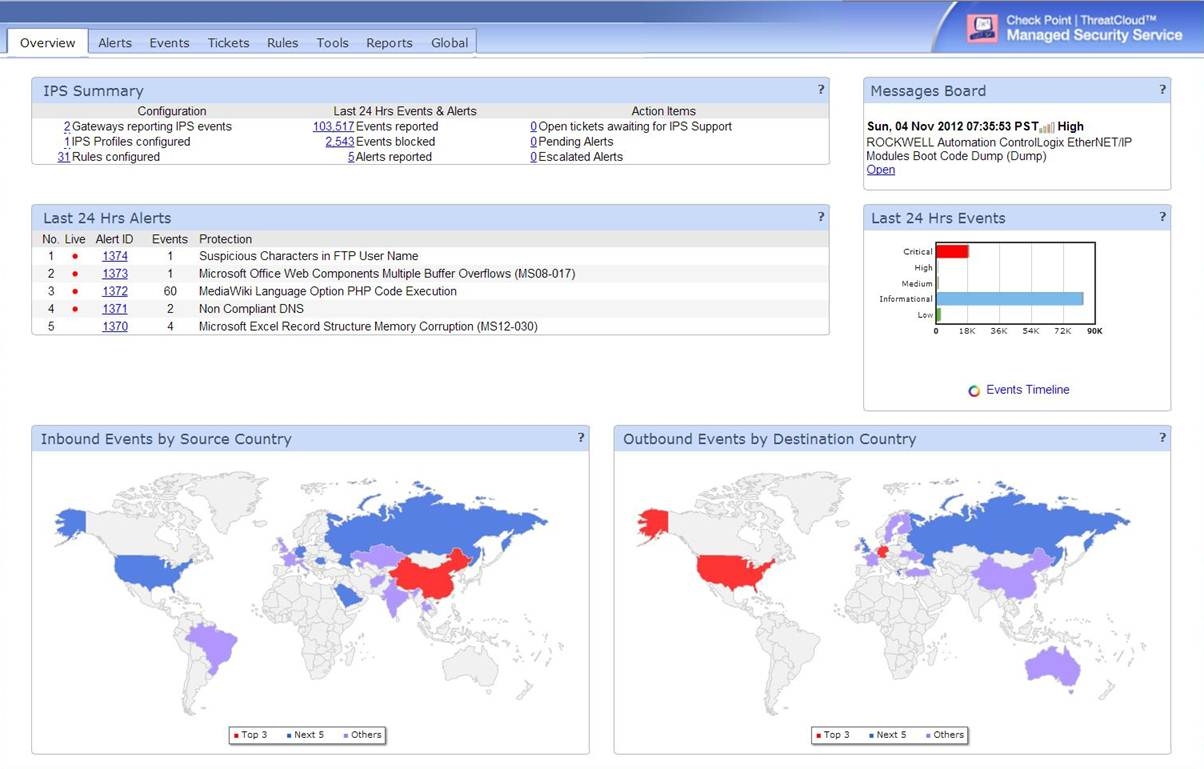Click the Alert ID column header
The image size is (1204, 769).
[115, 239]
